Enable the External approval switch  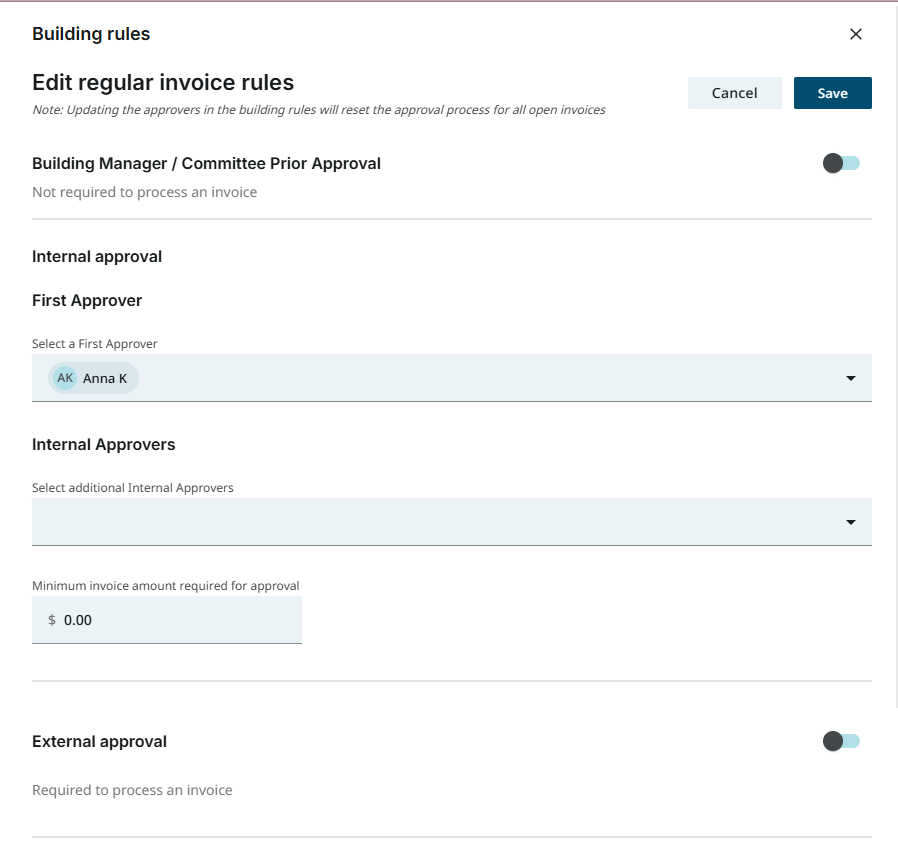(x=841, y=741)
